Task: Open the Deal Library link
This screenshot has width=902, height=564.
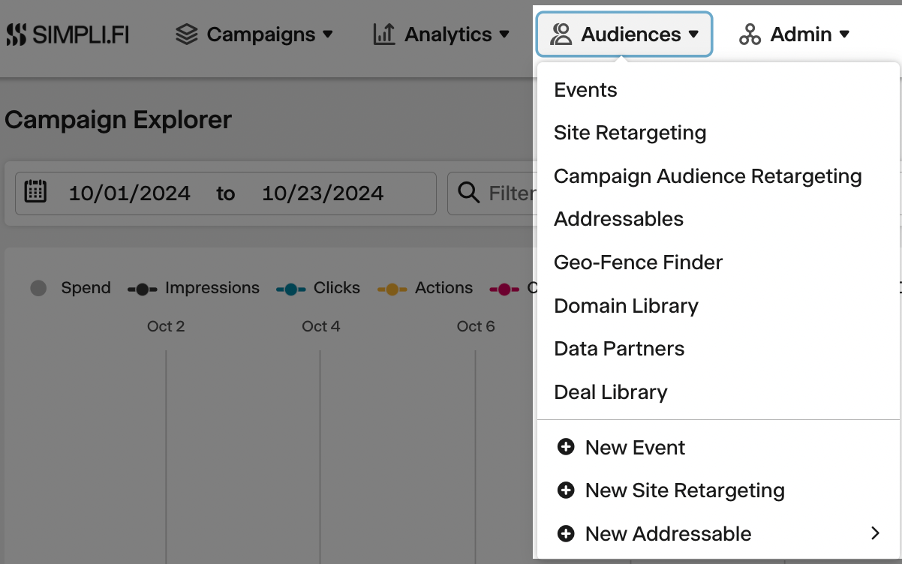Action: 610,392
